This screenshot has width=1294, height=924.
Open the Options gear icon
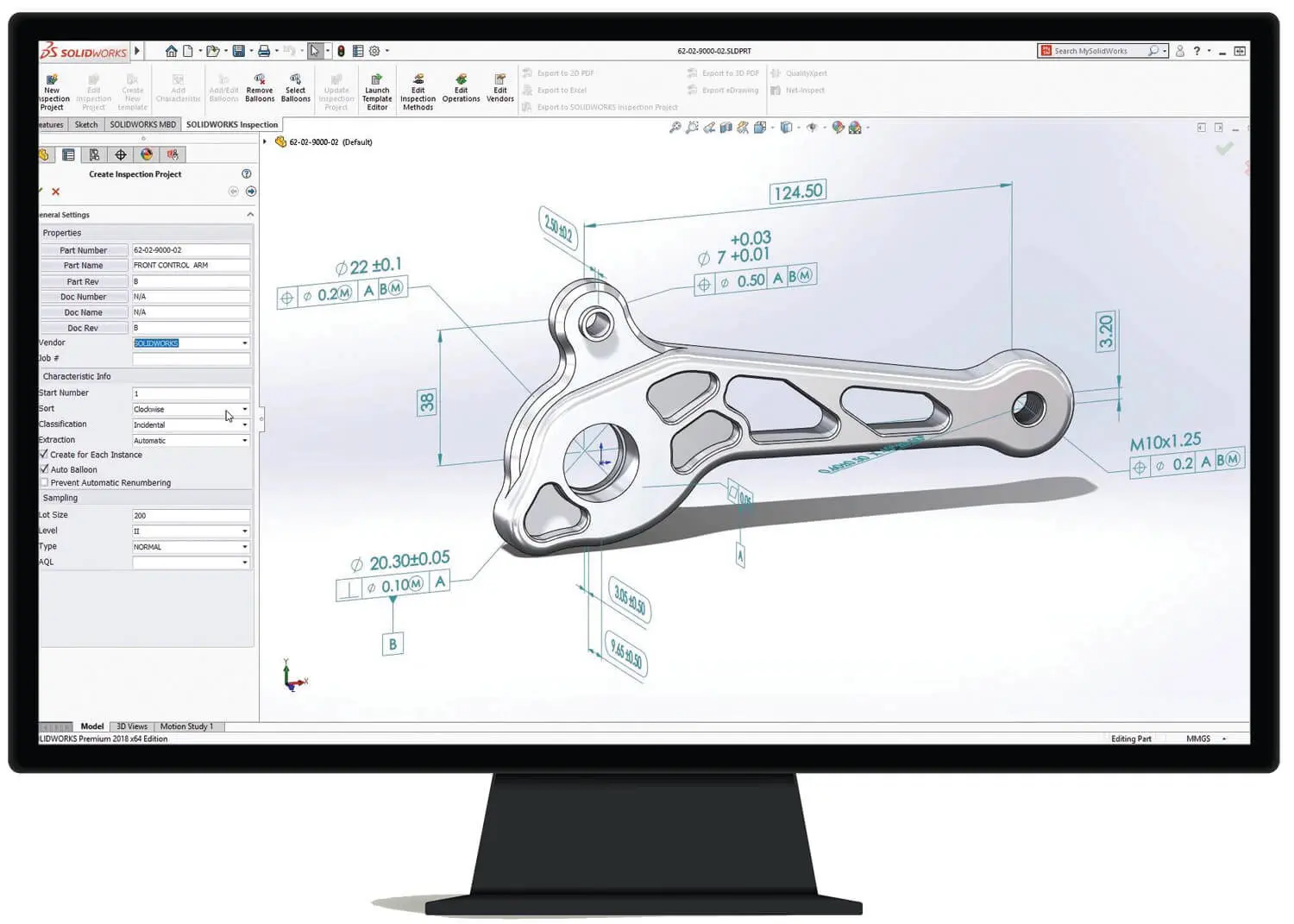click(374, 51)
